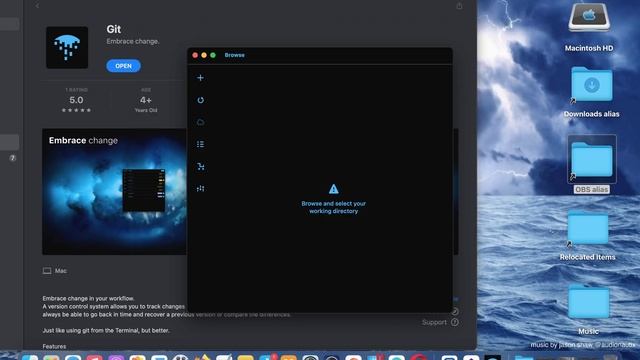Click the circular refresh arrow icon in Git sidebar
This screenshot has height=360, width=640.
(200, 100)
